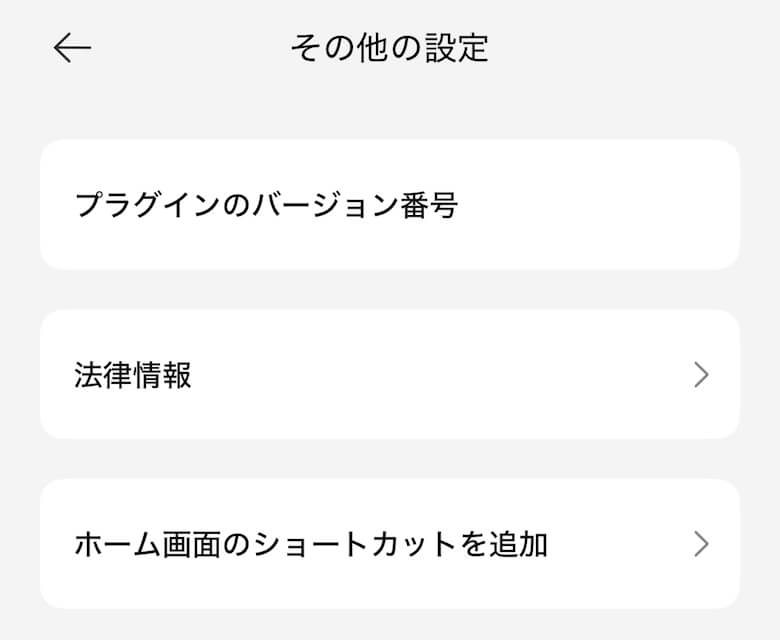Click the chevron beside ホーム画面のショートカットを追加

pyautogui.click(x=701, y=544)
